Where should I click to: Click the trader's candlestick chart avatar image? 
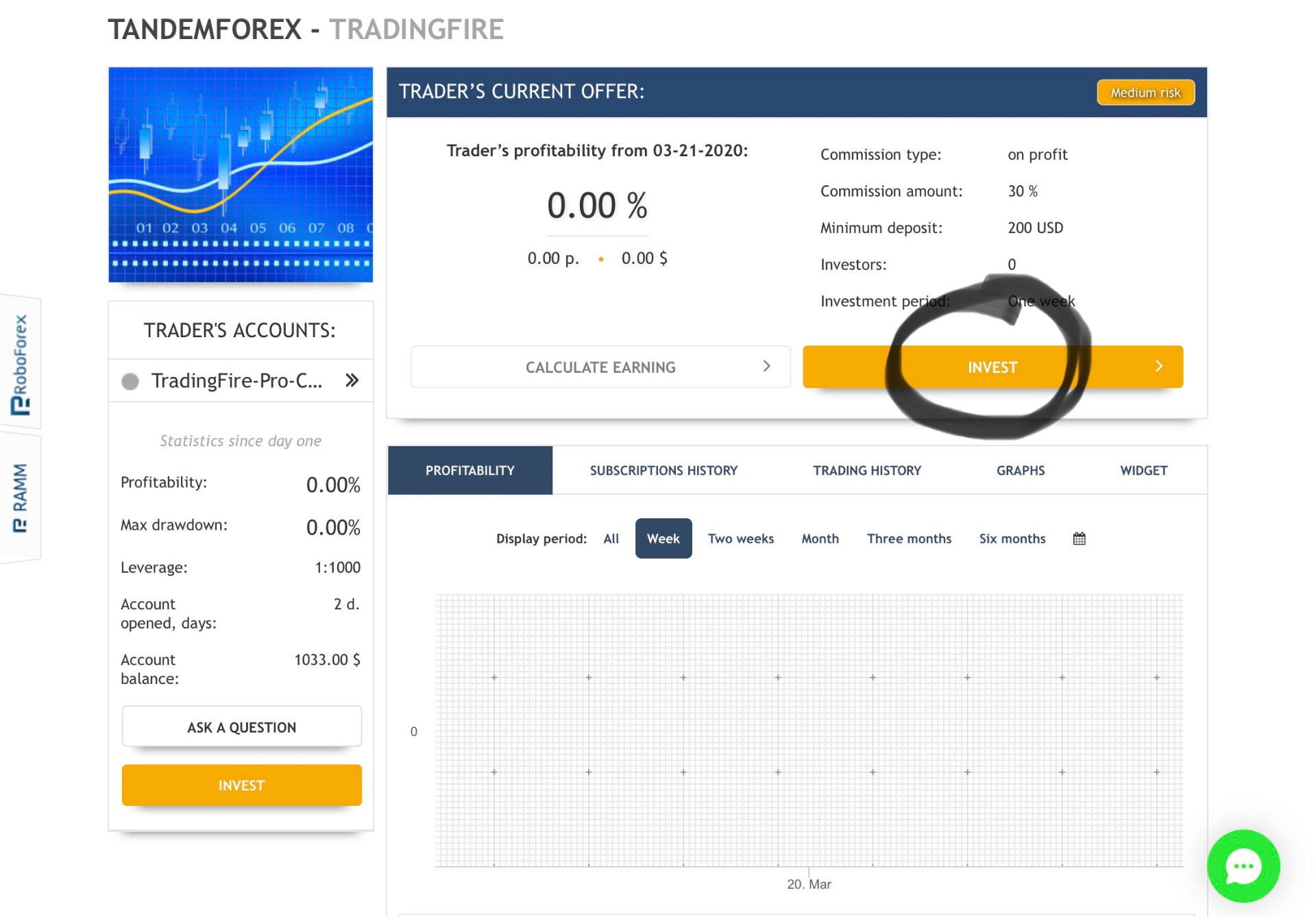[x=241, y=175]
